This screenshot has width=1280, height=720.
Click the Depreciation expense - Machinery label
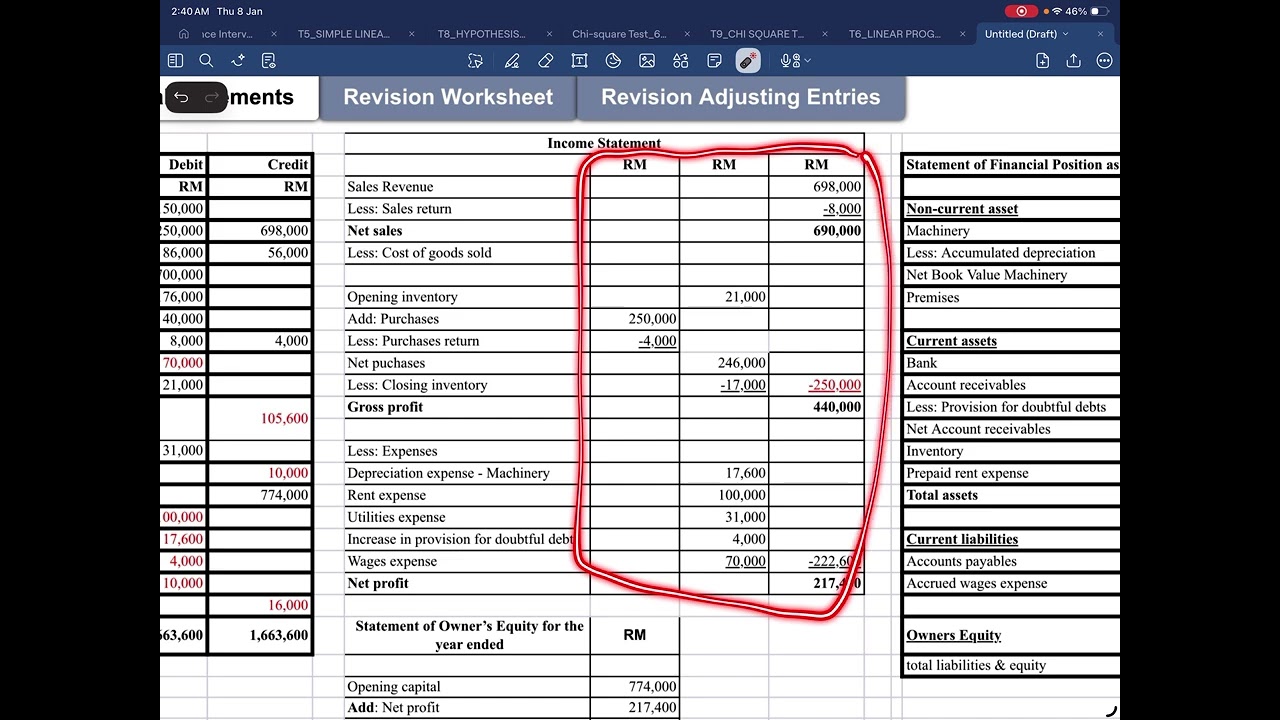tap(448, 473)
